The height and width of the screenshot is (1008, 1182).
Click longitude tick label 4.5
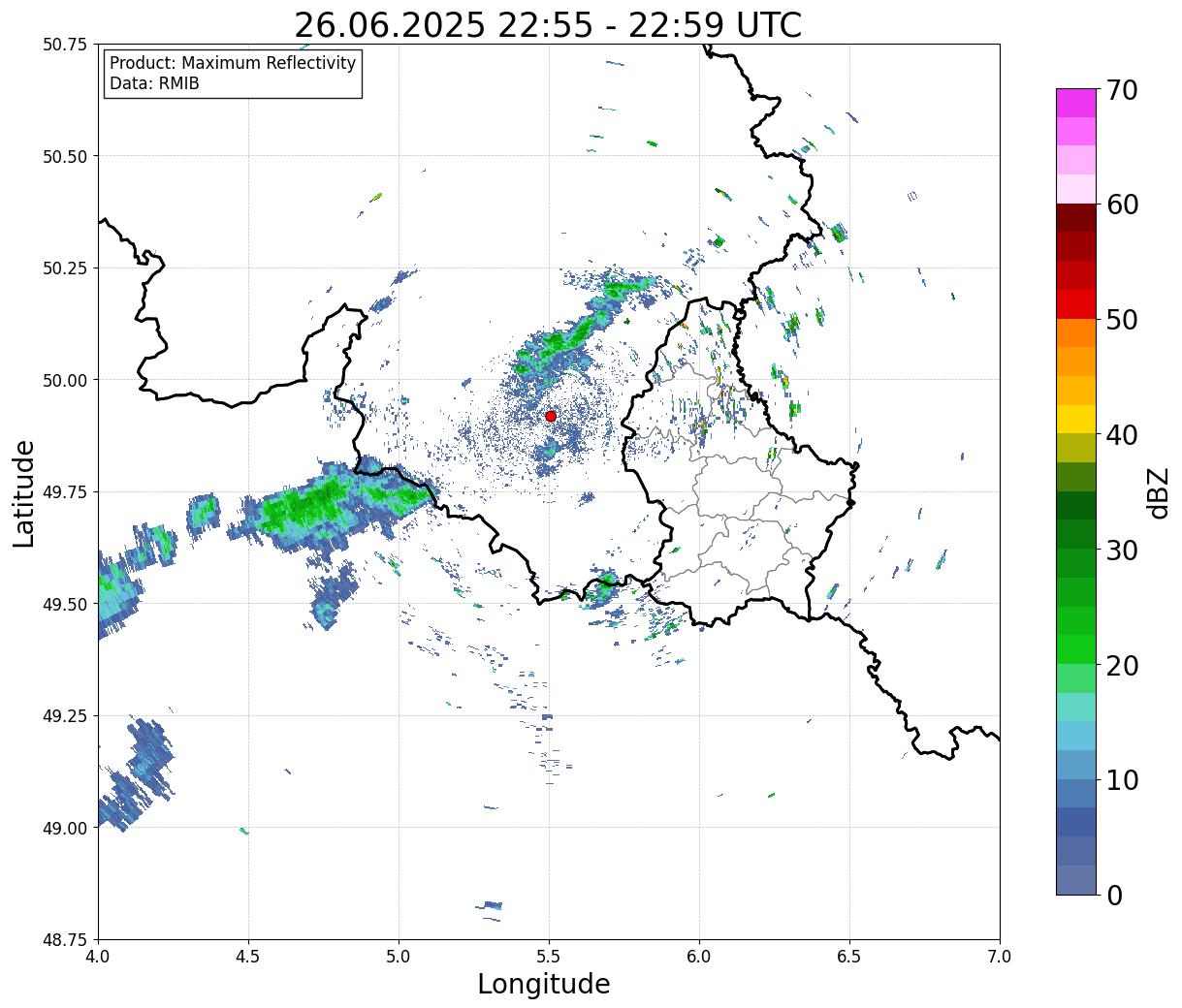pyautogui.click(x=248, y=957)
